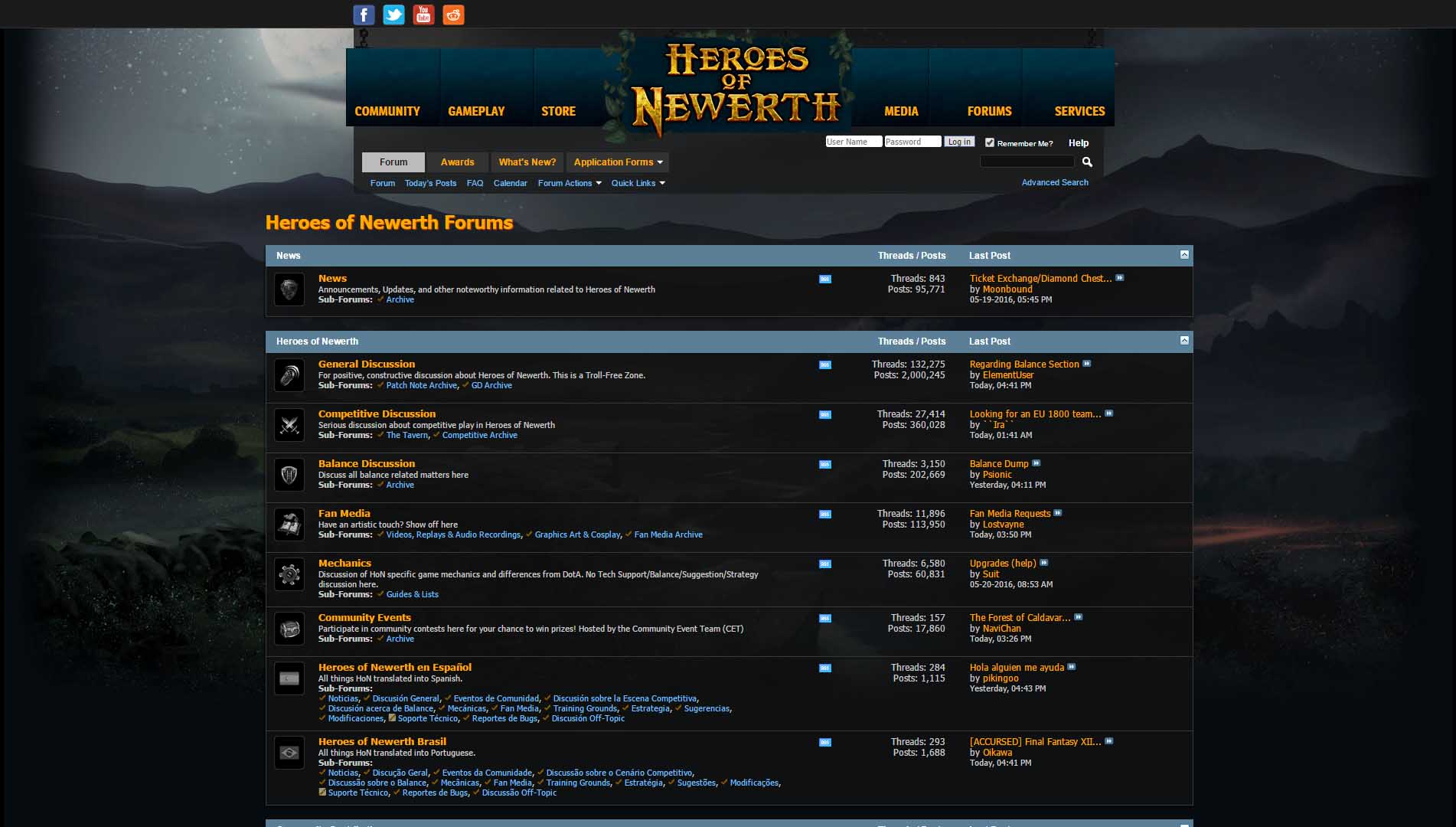Screen dimensions: 1456x827
Task: Open RSS feed icon for Mechanics
Action: (x=824, y=564)
